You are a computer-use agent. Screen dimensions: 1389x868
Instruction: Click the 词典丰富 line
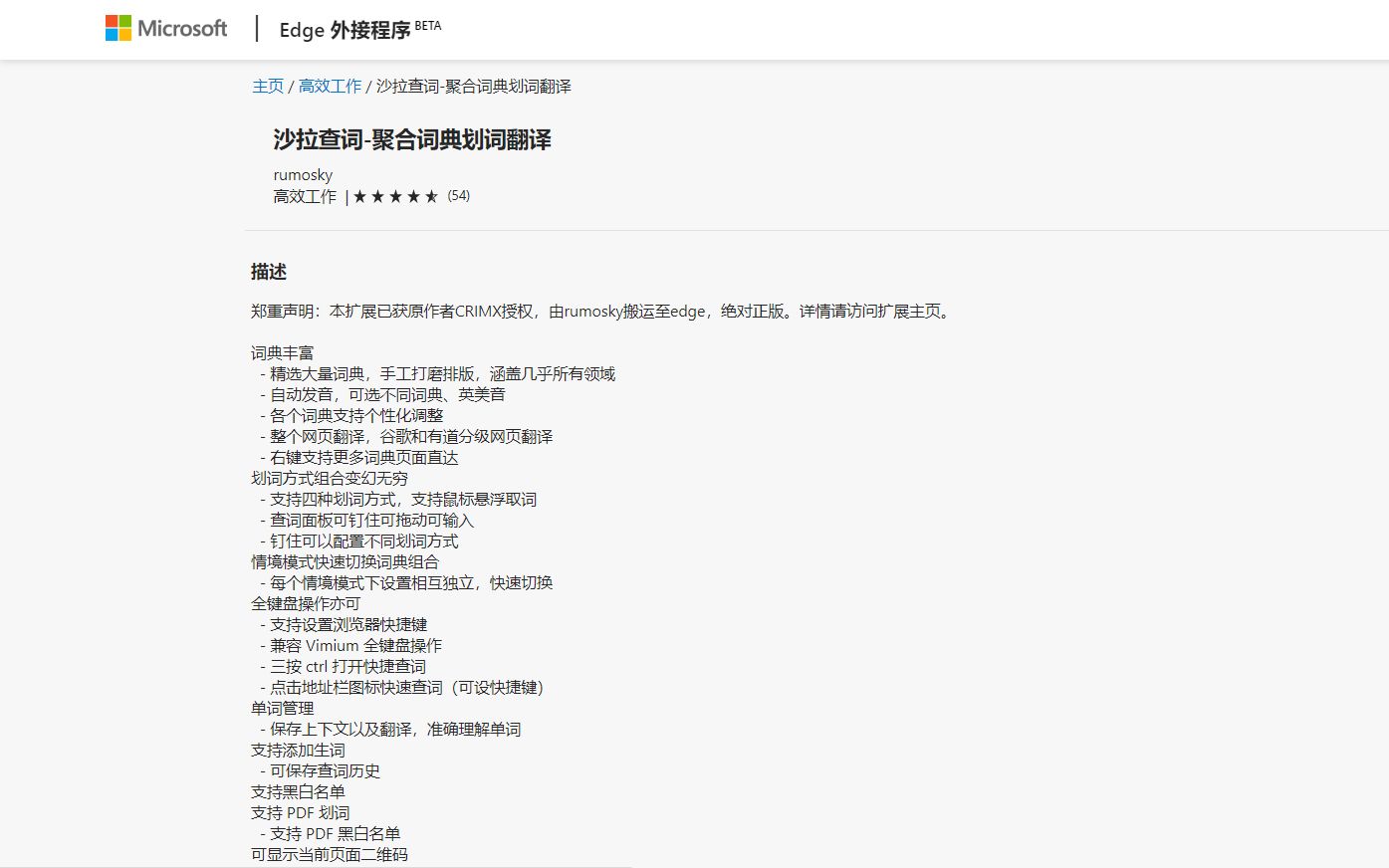point(282,352)
